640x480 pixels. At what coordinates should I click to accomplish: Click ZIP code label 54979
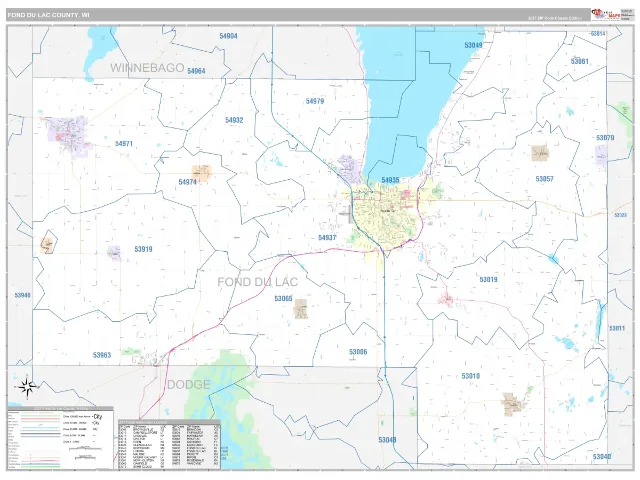tap(315, 101)
